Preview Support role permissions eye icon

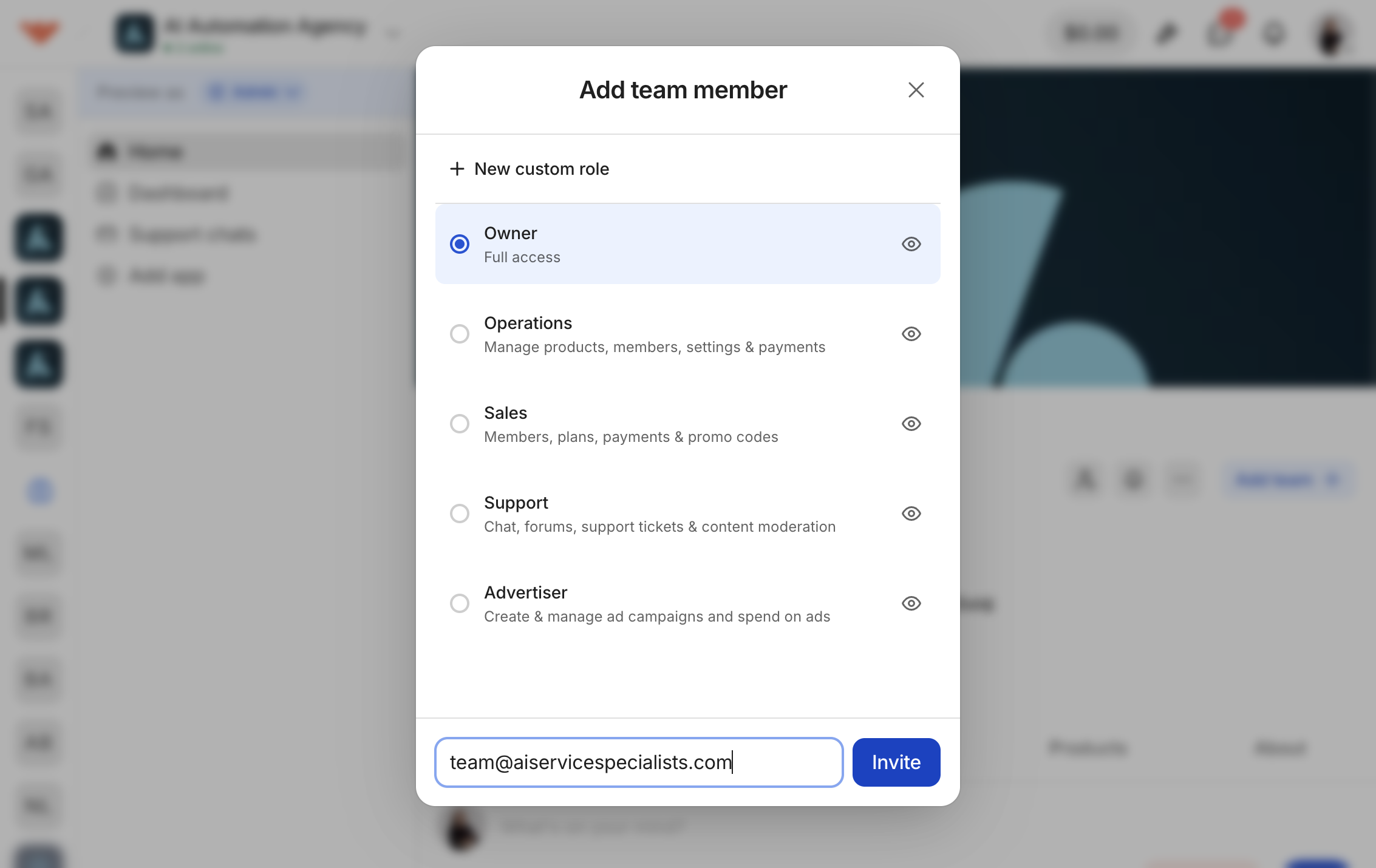click(x=911, y=514)
